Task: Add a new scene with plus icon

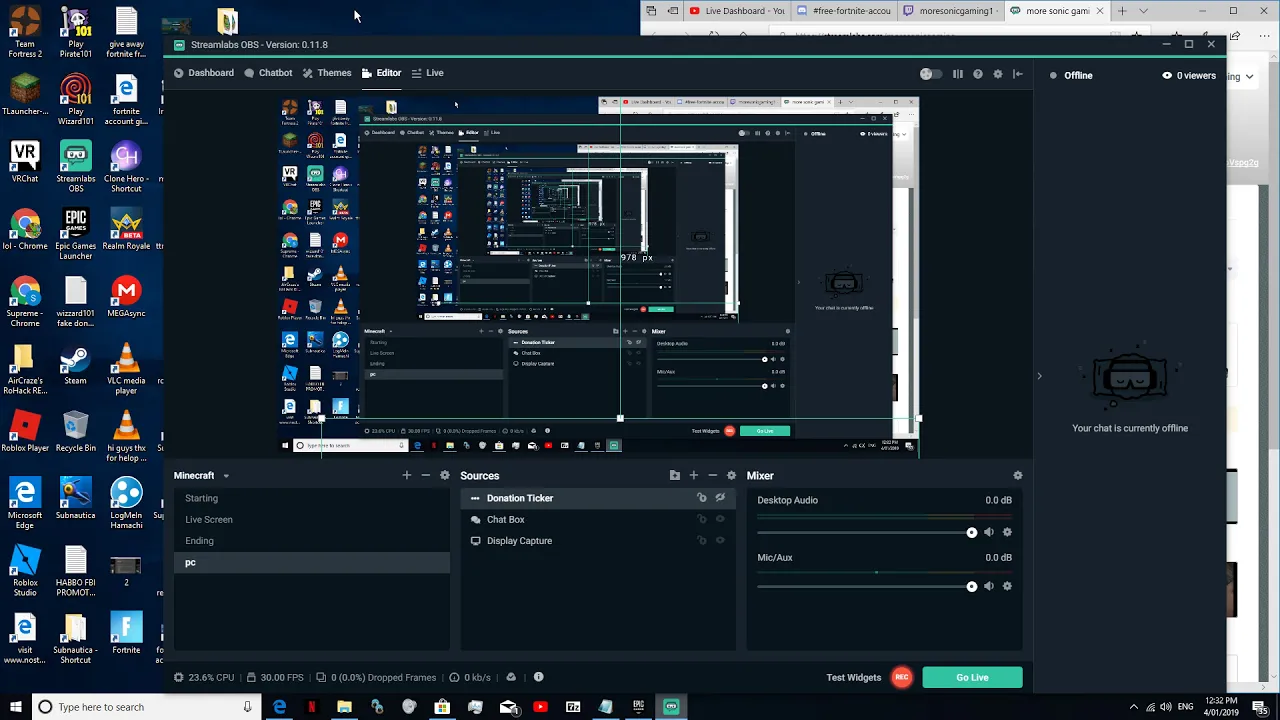Action: [406, 476]
